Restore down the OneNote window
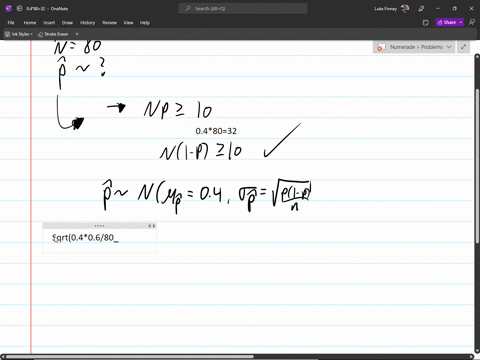The image size is (480, 360). pyautogui.click(x=455, y=9)
